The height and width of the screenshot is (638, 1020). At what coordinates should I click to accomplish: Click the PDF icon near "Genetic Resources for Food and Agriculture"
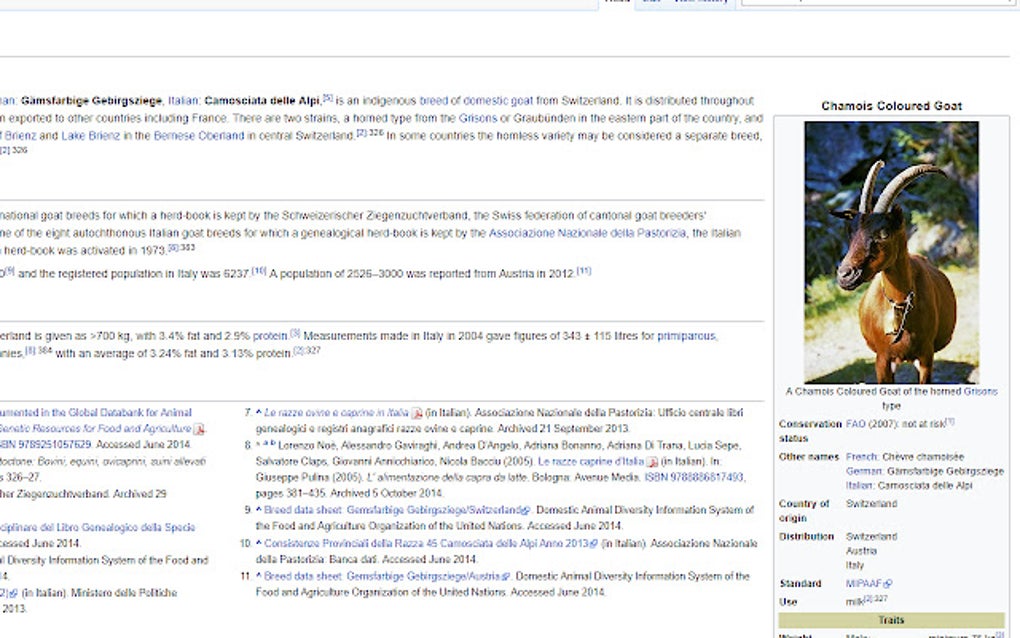click(200, 428)
